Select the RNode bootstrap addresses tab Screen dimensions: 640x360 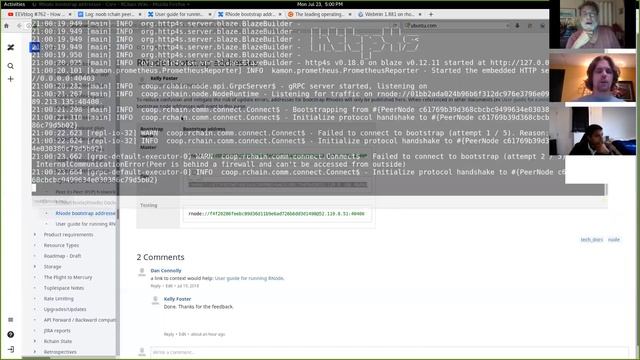pyautogui.click(x=249, y=14)
